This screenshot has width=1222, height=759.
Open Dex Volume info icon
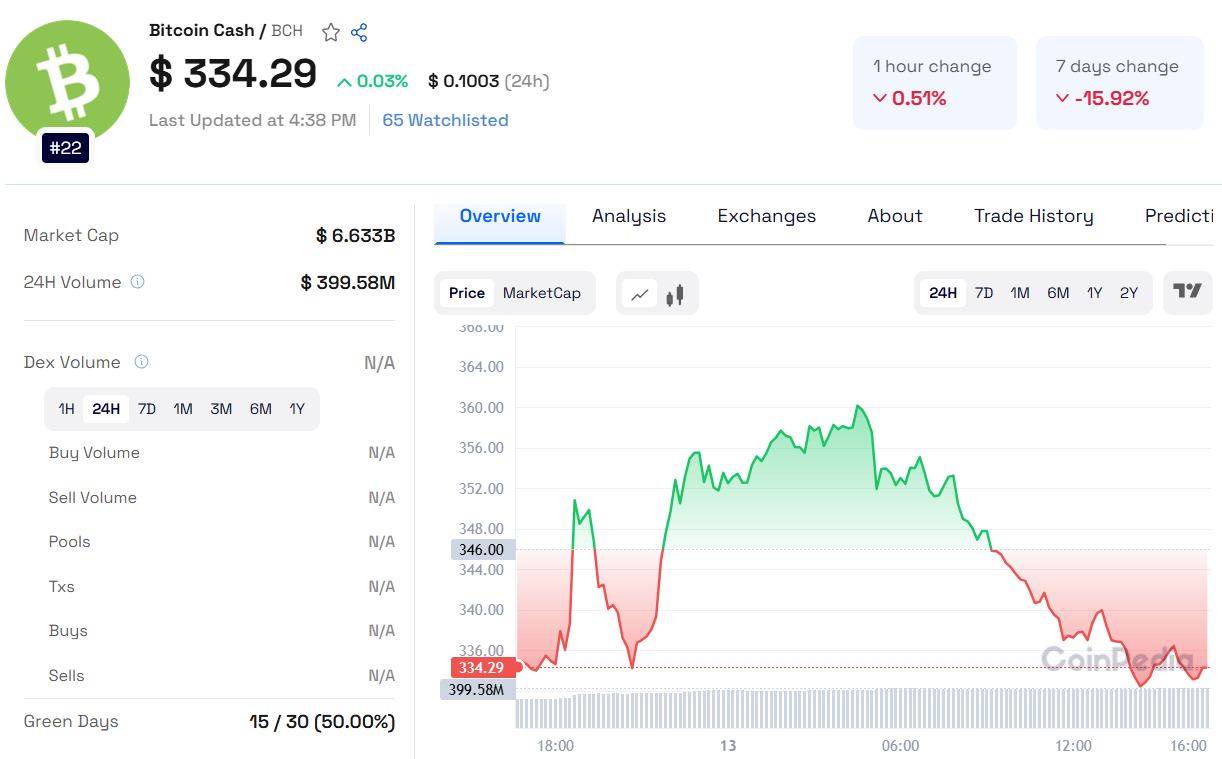[142, 362]
